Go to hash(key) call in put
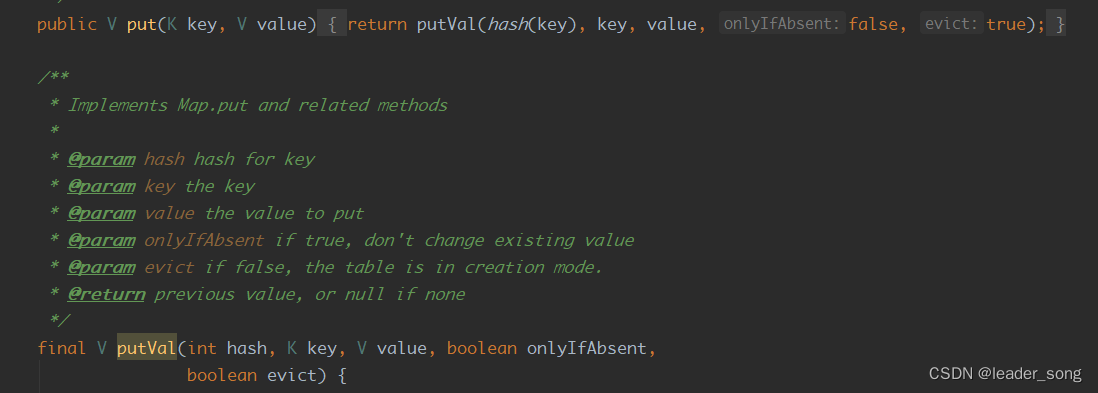 pos(531,25)
